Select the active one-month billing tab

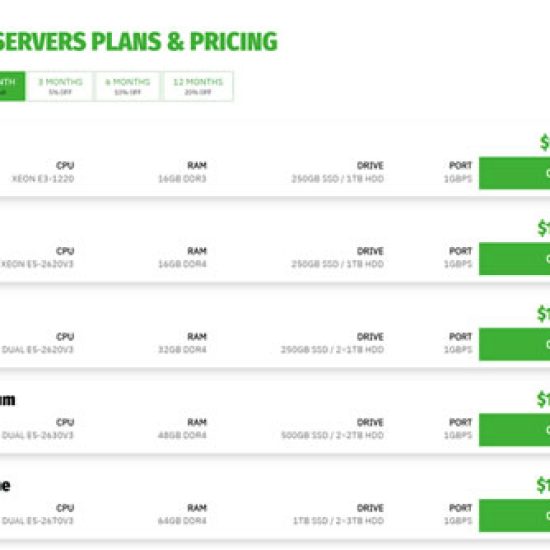click(x=12, y=86)
